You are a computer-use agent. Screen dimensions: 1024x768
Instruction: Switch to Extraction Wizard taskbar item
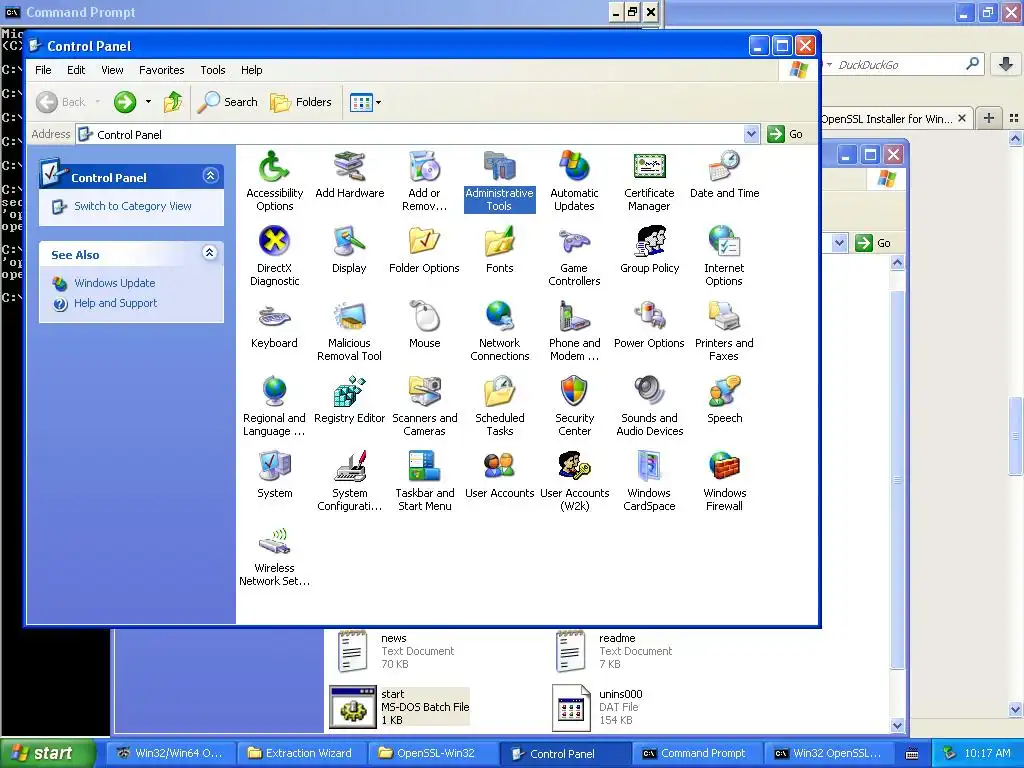pyautogui.click(x=301, y=753)
